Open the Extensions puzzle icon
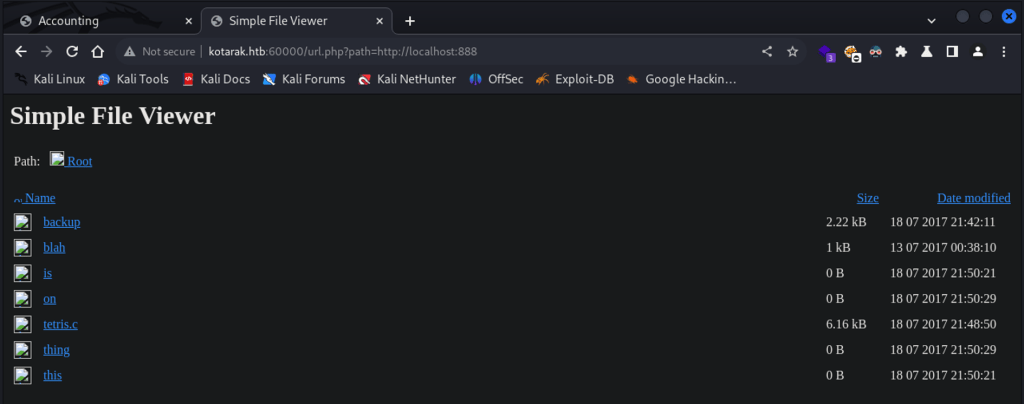Image resolution: width=1024 pixels, height=404 pixels. click(901, 51)
